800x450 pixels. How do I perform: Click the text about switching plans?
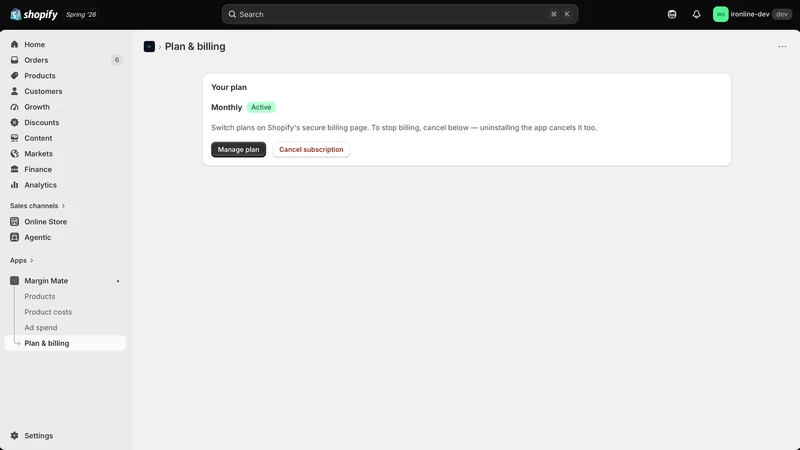click(x=404, y=128)
